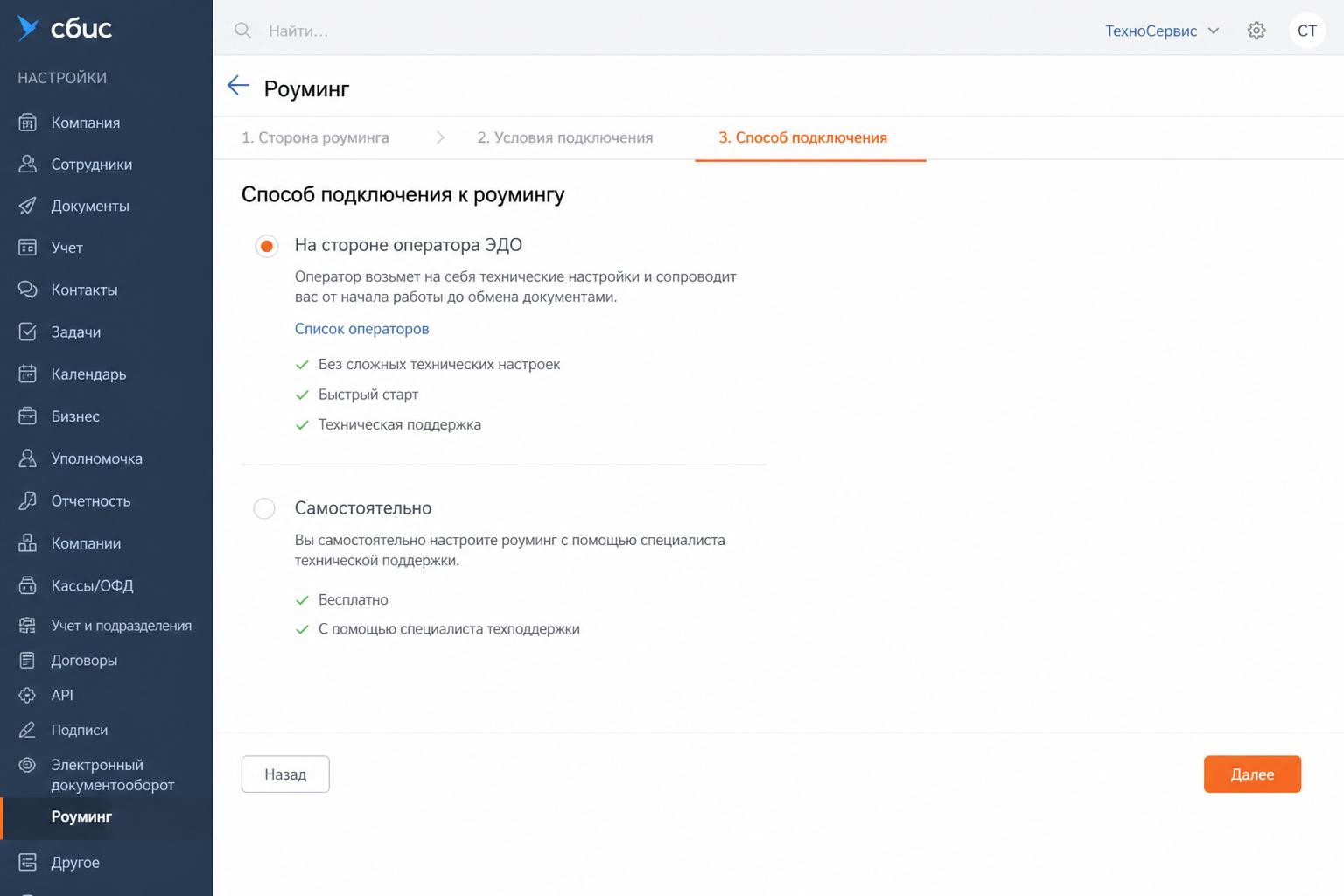1344x896 pixels.
Task: Open Договоры menu label
Action: [x=84, y=660]
